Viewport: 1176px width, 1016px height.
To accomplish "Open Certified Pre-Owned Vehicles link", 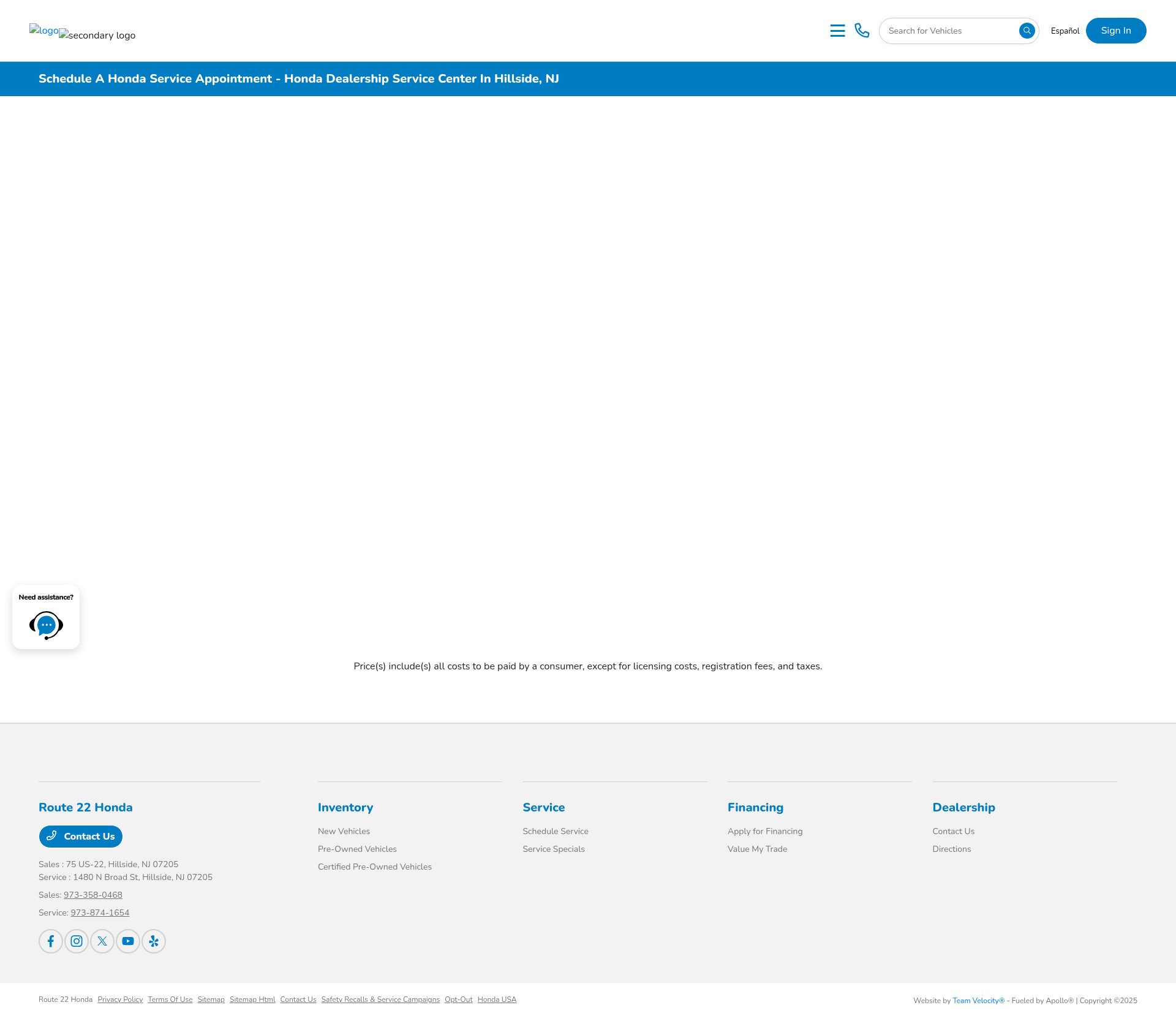I will (375, 867).
